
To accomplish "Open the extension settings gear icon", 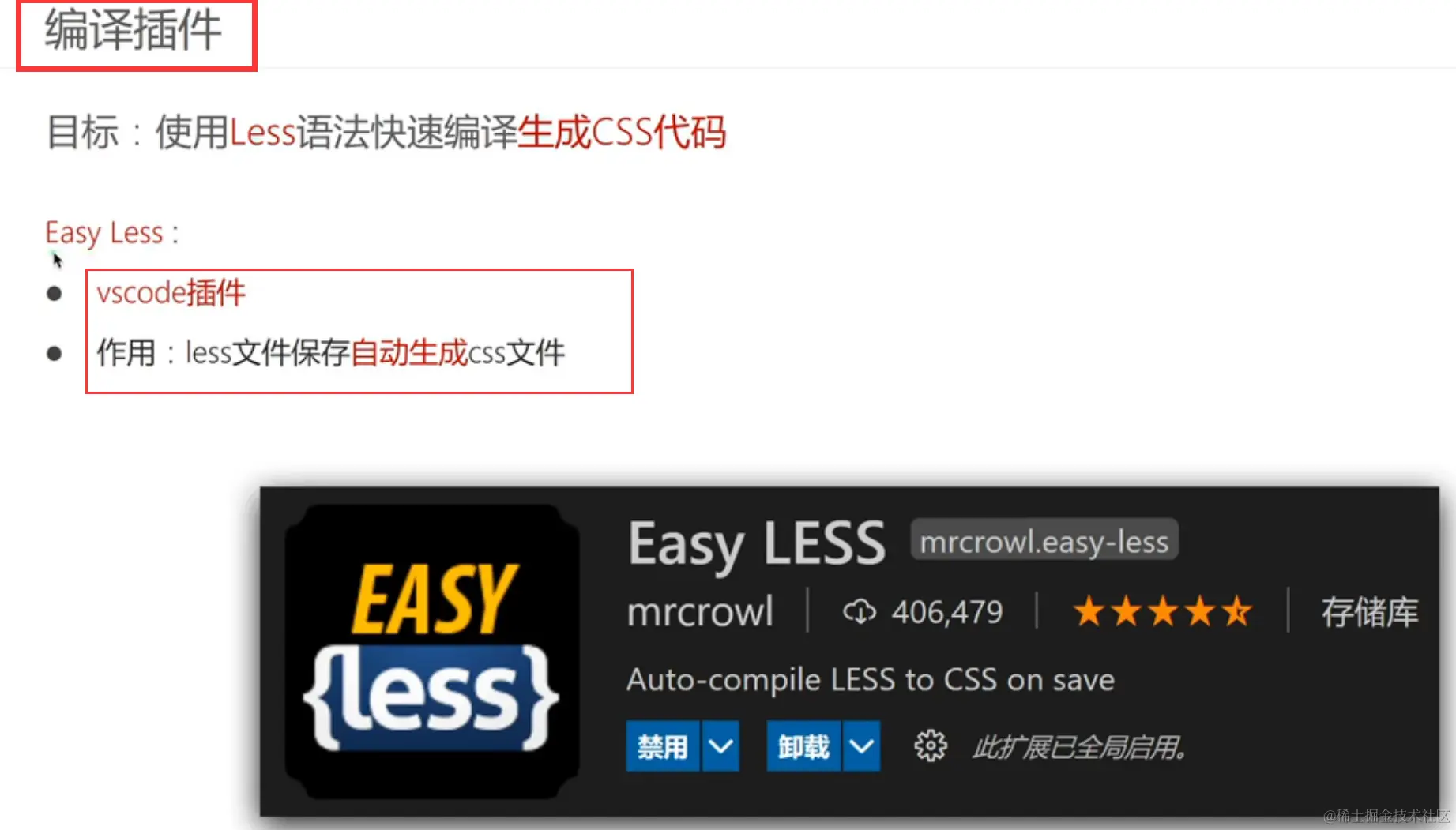I will click(930, 745).
